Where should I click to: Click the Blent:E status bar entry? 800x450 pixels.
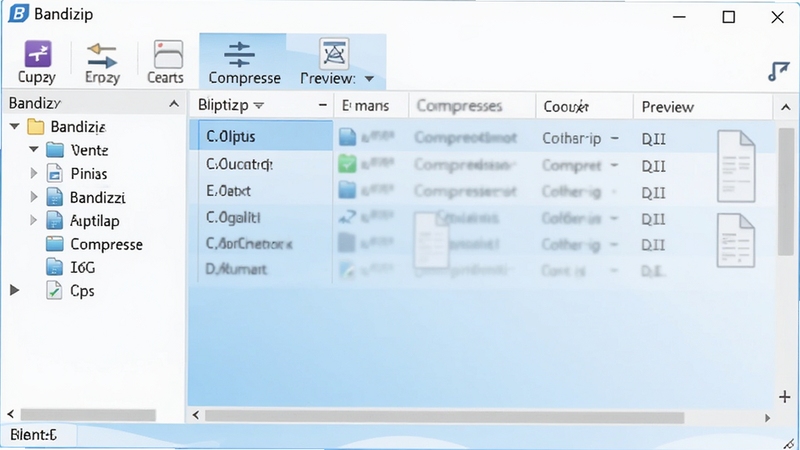coord(34,435)
